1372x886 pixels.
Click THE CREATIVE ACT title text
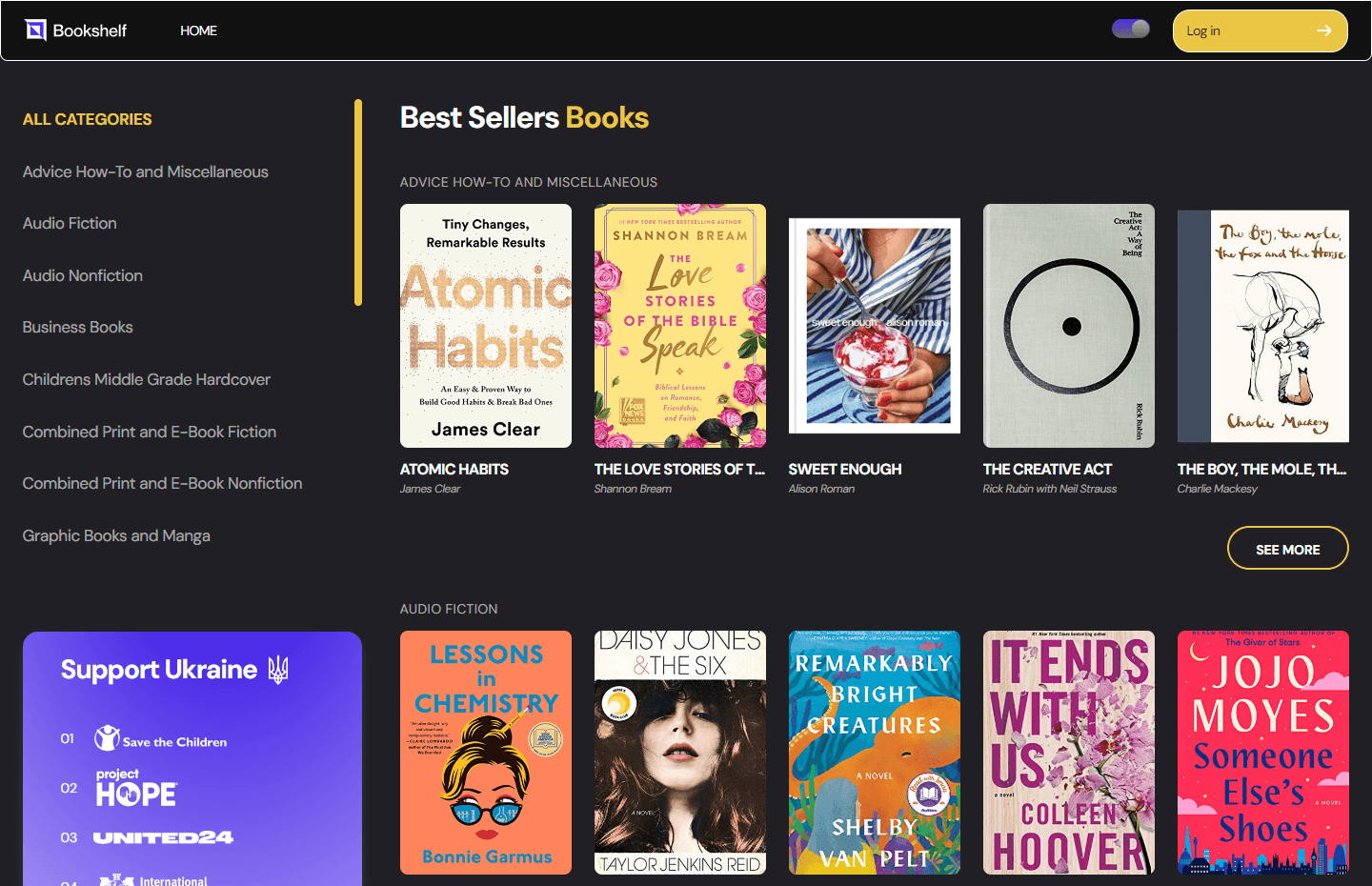1047,469
